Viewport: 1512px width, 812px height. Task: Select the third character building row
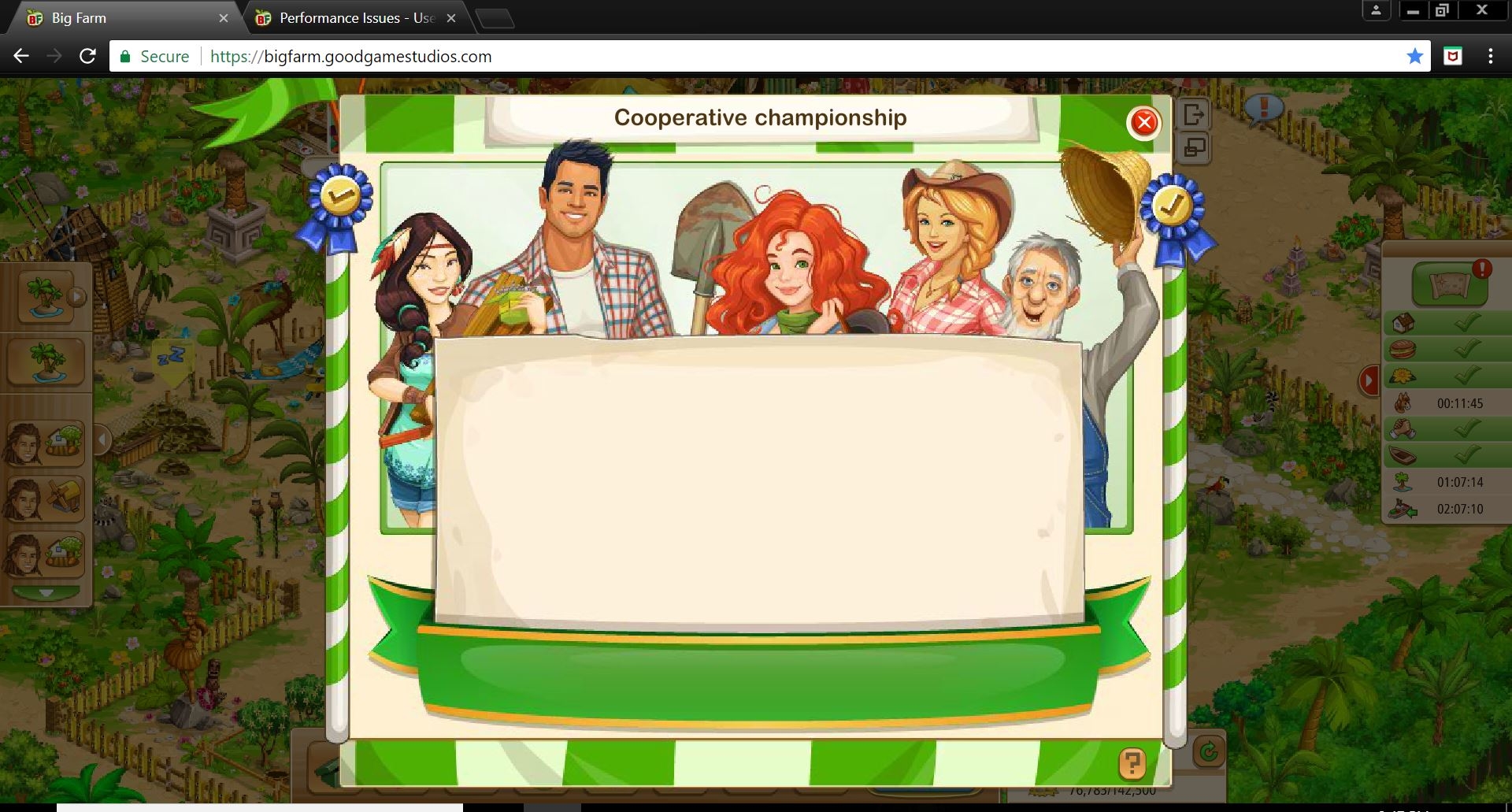[45, 554]
